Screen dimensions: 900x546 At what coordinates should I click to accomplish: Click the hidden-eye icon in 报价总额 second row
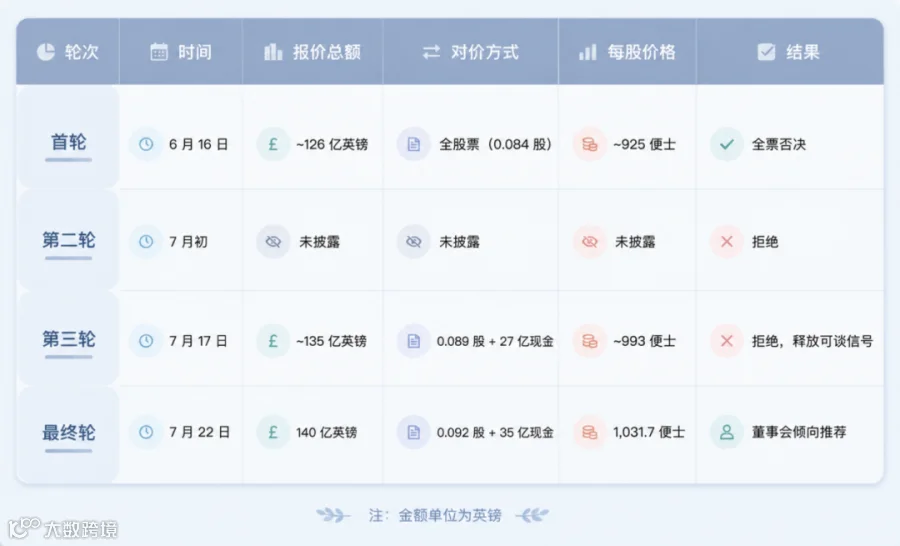click(273, 242)
